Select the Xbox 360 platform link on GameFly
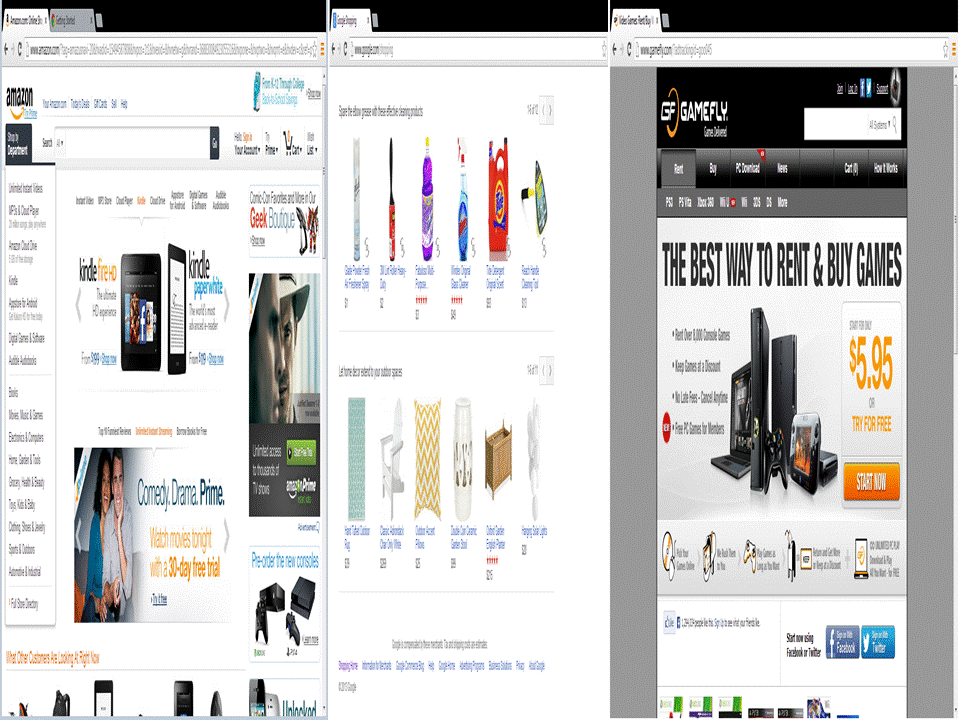960x720 pixels. coord(705,203)
